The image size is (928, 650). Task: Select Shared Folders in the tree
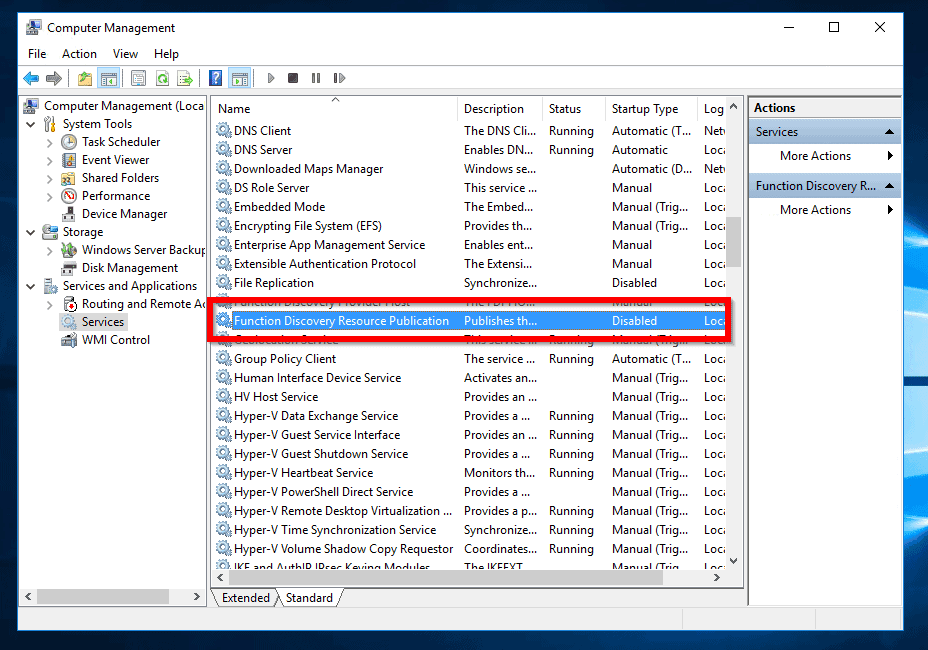click(120, 178)
